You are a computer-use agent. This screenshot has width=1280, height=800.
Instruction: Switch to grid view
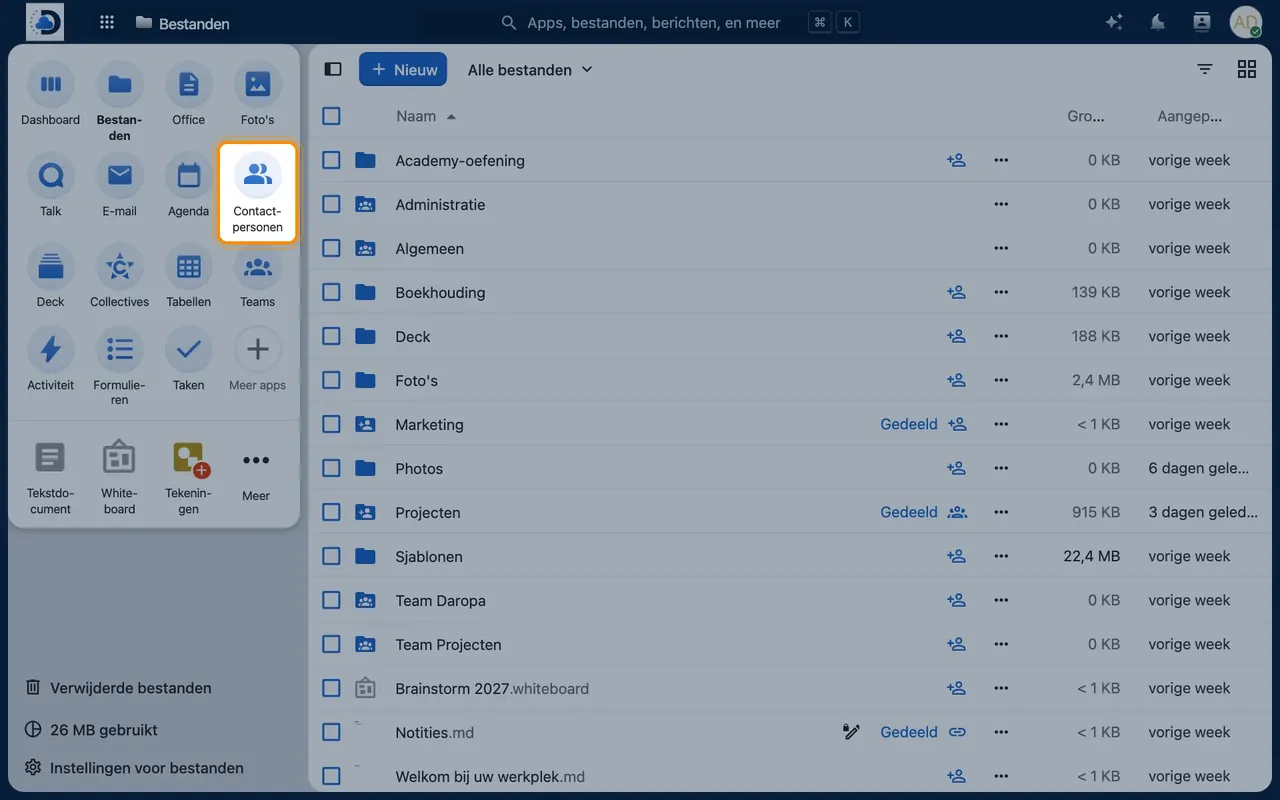pyautogui.click(x=1247, y=69)
